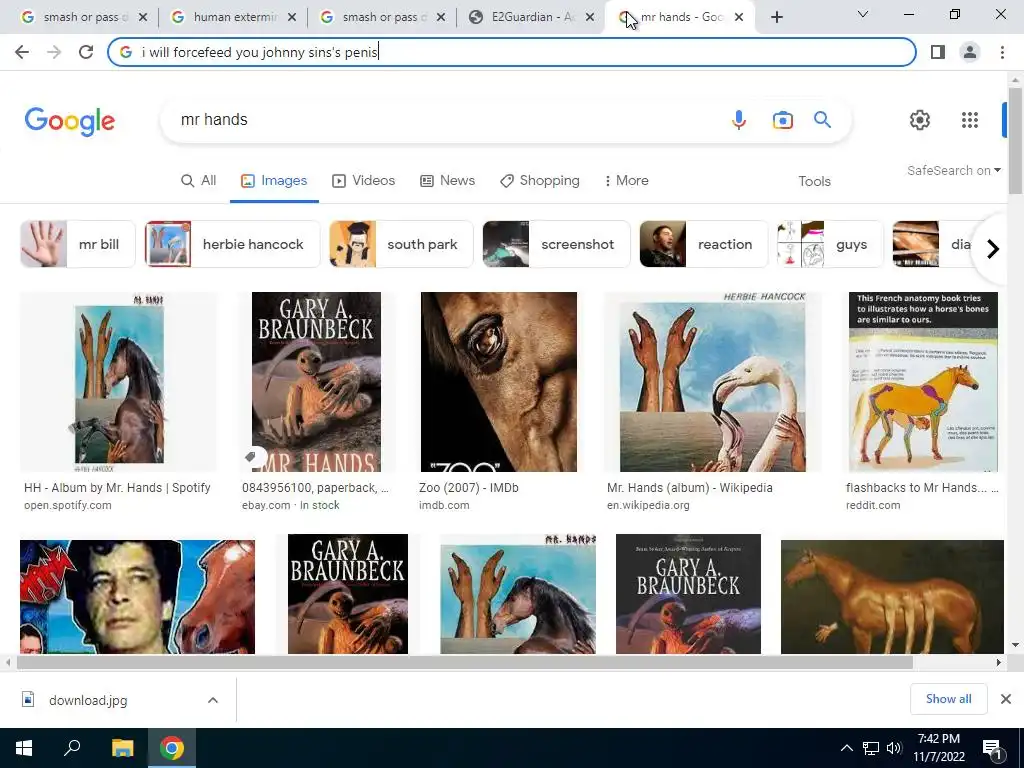1024x768 pixels.
Task: Select the screenshot suggestion chip
Action: click(556, 244)
